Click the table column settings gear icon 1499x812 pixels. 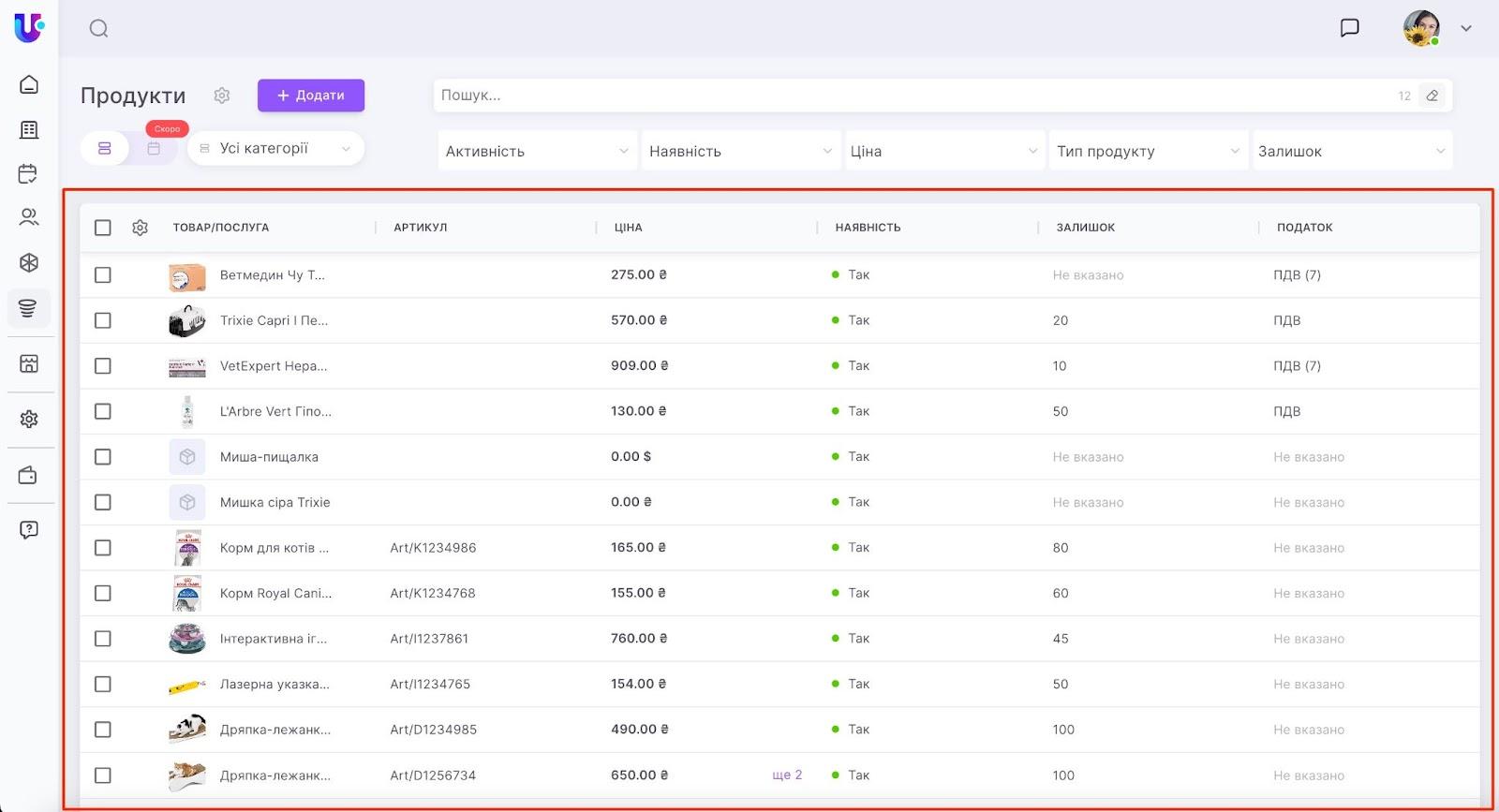(x=141, y=228)
